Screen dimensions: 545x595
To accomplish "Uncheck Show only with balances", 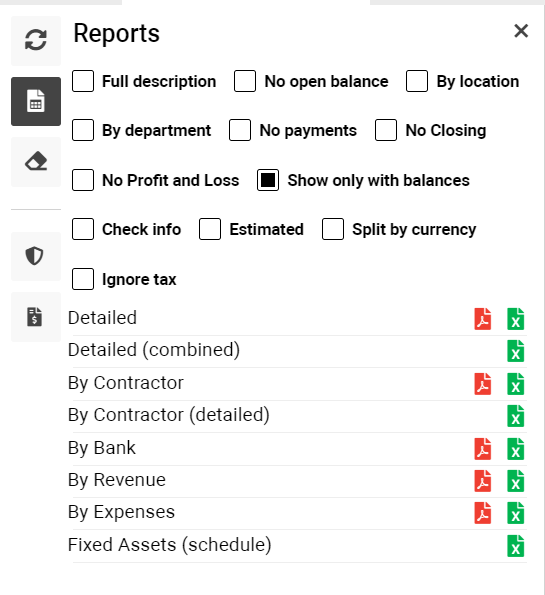I will (268, 180).
